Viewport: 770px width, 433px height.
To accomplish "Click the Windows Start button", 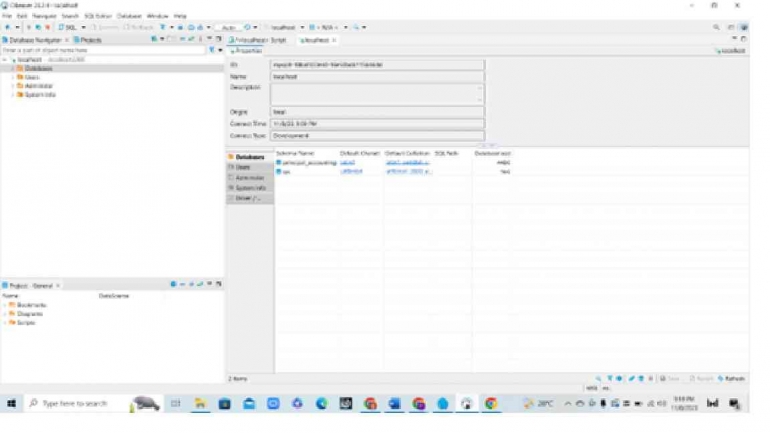I will coord(11,404).
